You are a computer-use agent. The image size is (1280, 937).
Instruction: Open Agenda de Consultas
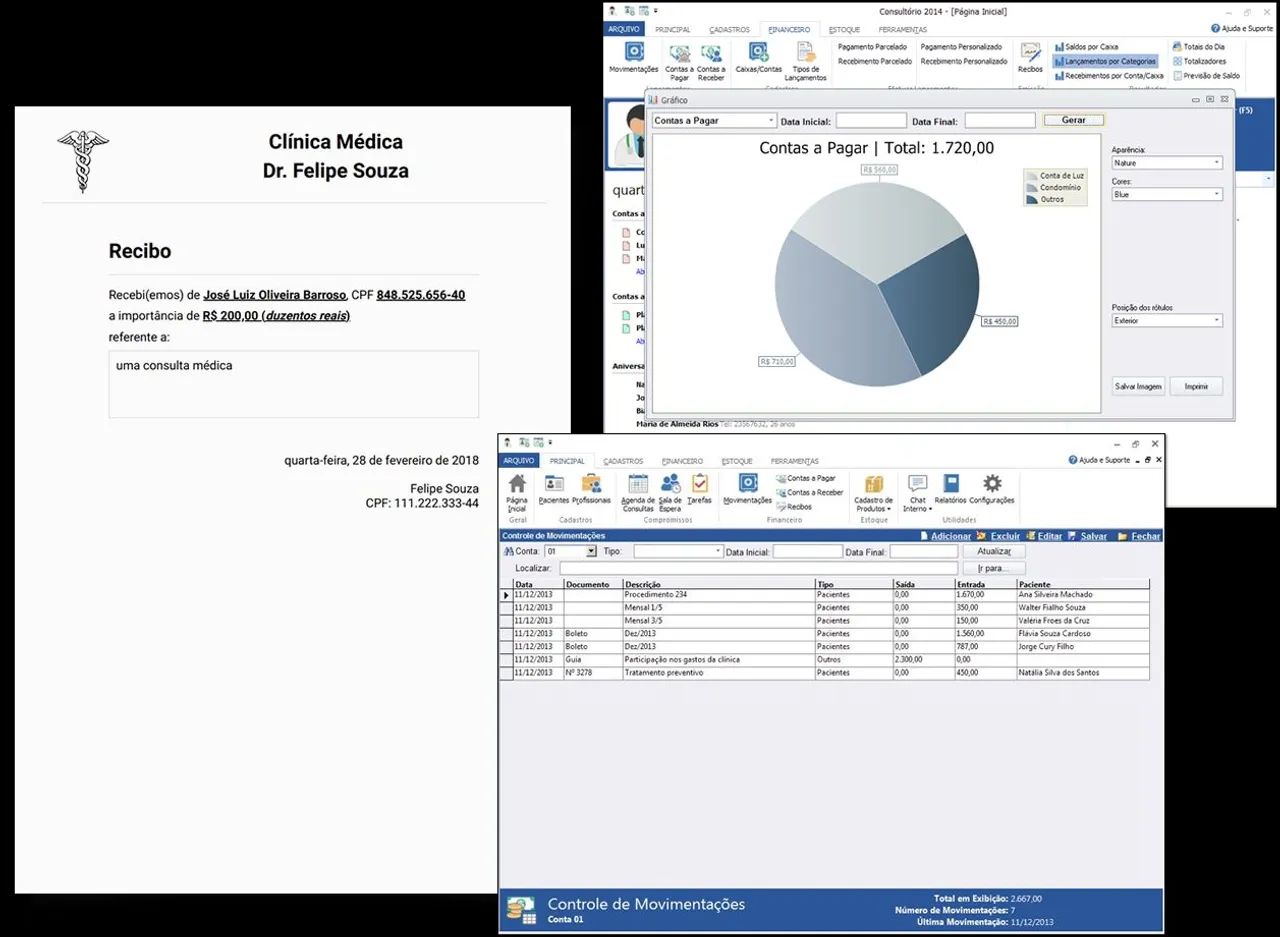[x=638, y=491]
